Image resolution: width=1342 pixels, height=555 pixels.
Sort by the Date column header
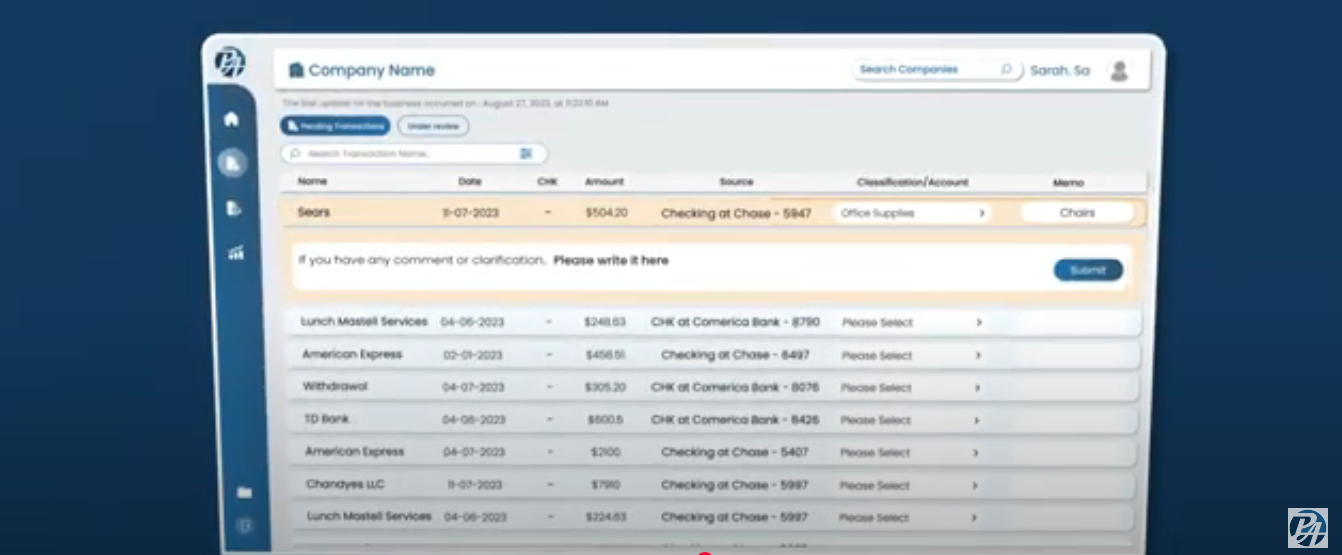(470, 182)
